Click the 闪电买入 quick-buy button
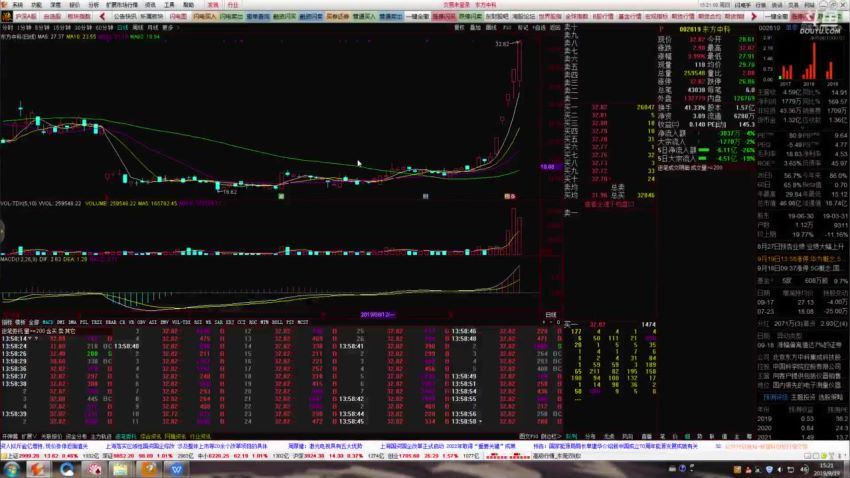Image resolution: width=850 pixels, height=478 pixels. click(204, 16)
